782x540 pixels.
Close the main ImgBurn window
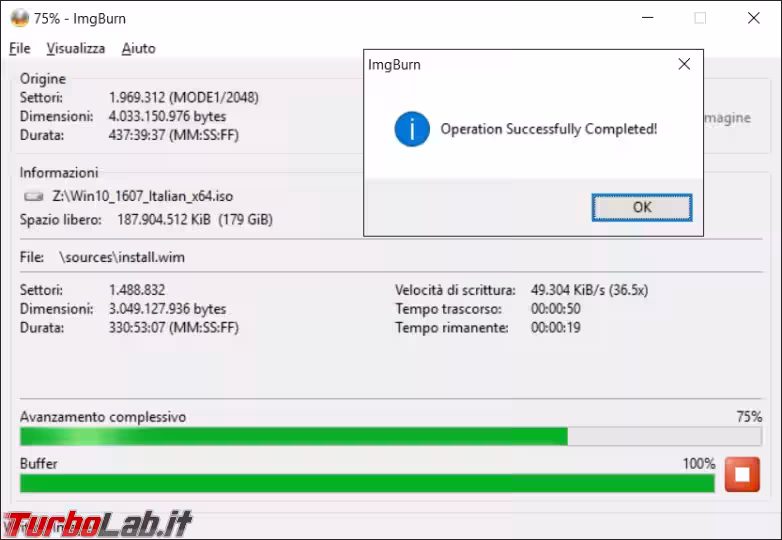tap(754, 18)
